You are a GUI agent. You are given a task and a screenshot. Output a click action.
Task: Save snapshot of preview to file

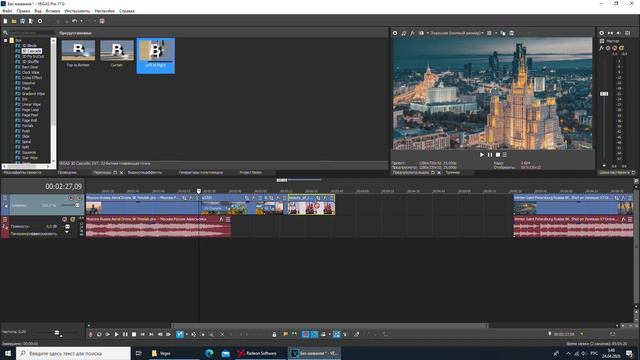click(x=511, y=33)
